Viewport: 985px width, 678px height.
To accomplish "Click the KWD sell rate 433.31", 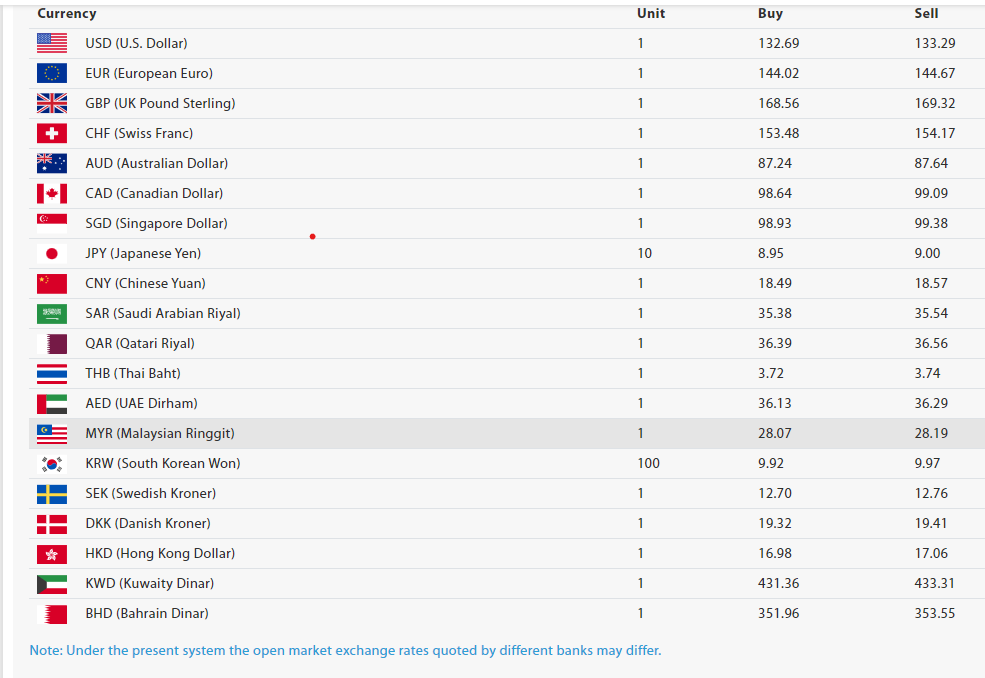I will click(x=934, y=583).
